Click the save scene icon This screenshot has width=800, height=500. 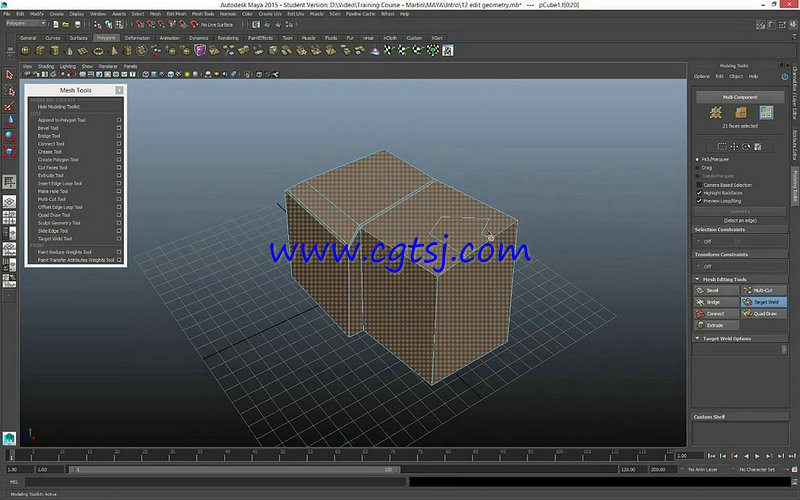click(78, 24)
